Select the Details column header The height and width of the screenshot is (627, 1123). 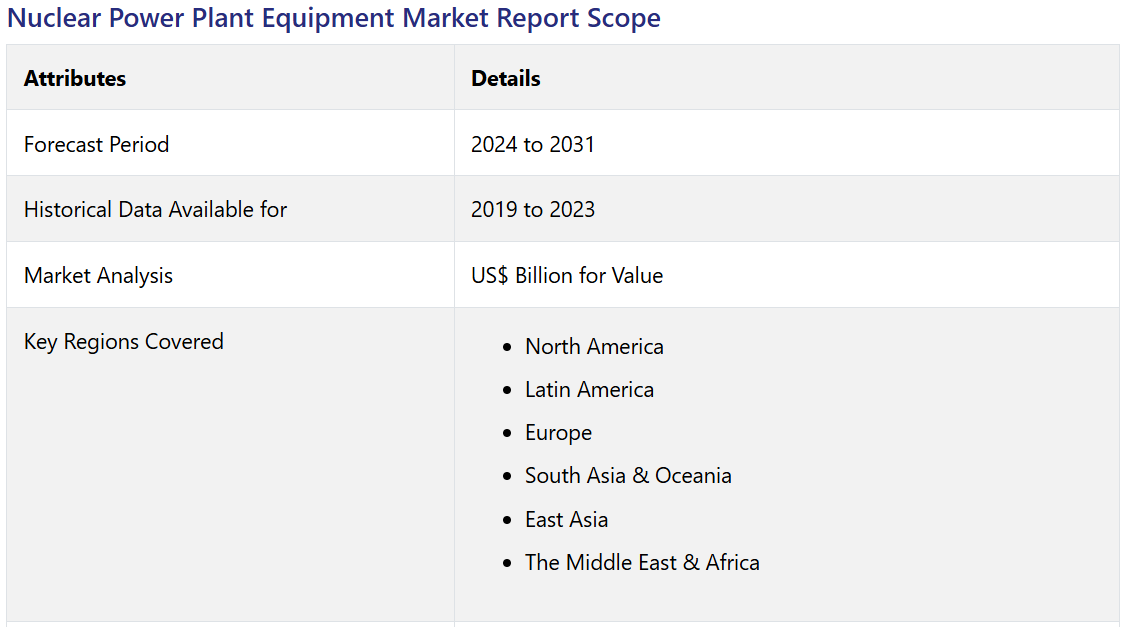[506, 78]
